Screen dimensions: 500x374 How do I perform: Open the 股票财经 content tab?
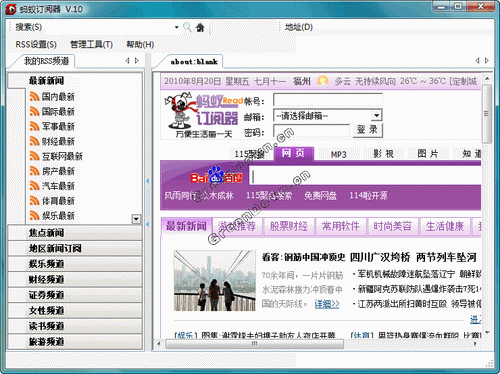click(x=289, y=227)
